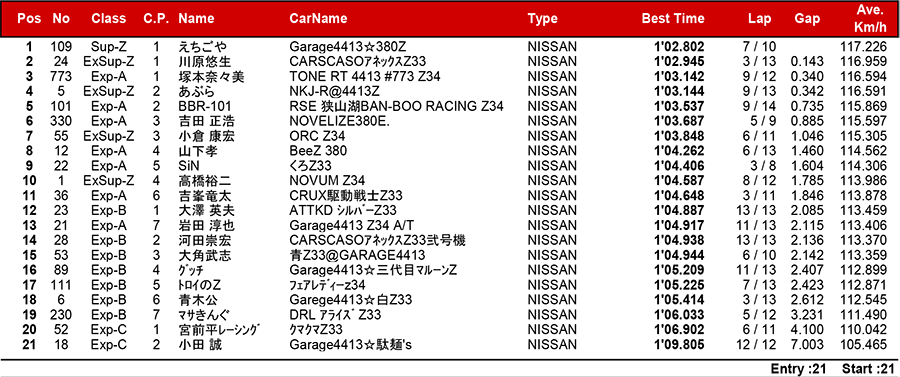
Task: Click the Best Time column header
Action: [673, 18]
